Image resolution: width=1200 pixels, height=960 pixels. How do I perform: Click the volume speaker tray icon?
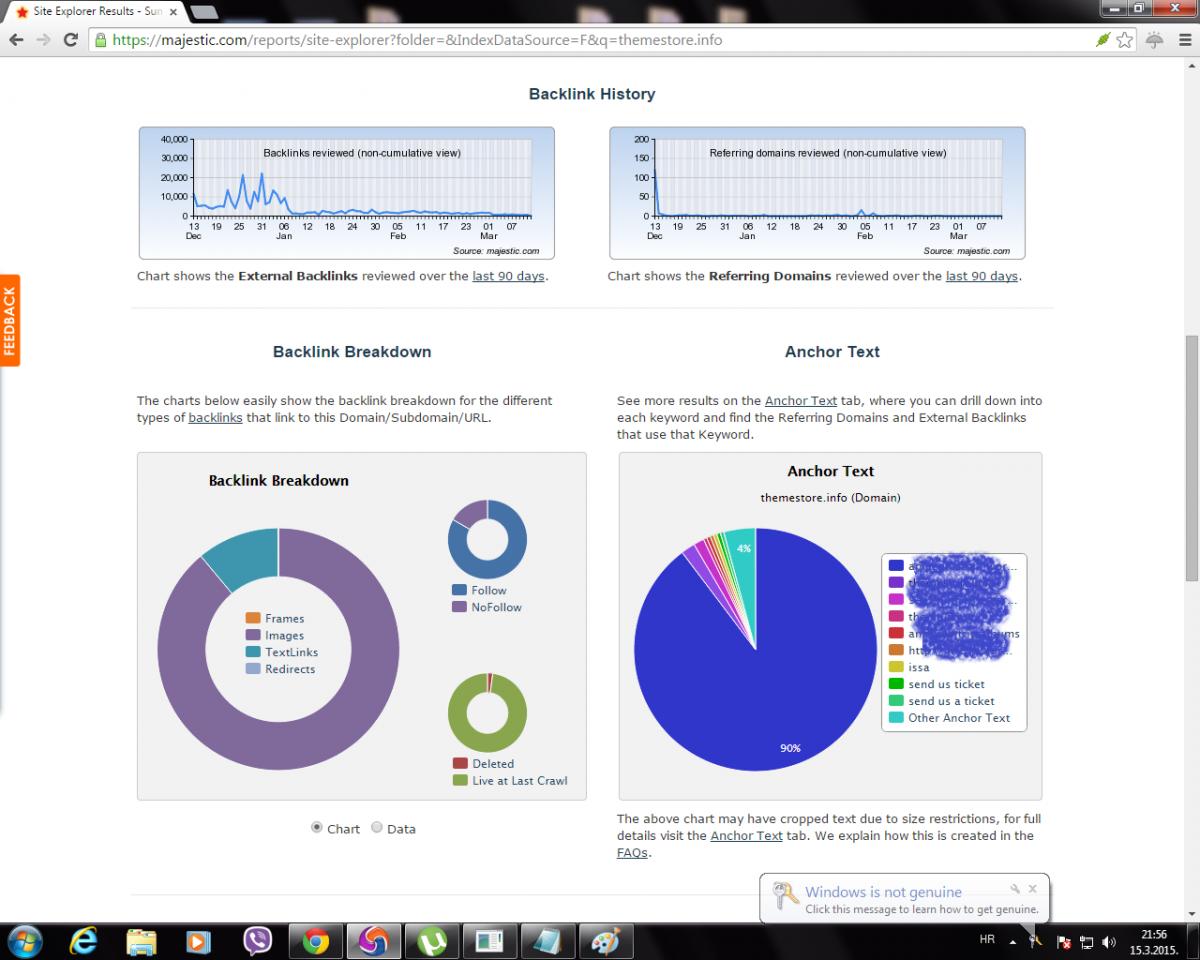coord(1109,941)
